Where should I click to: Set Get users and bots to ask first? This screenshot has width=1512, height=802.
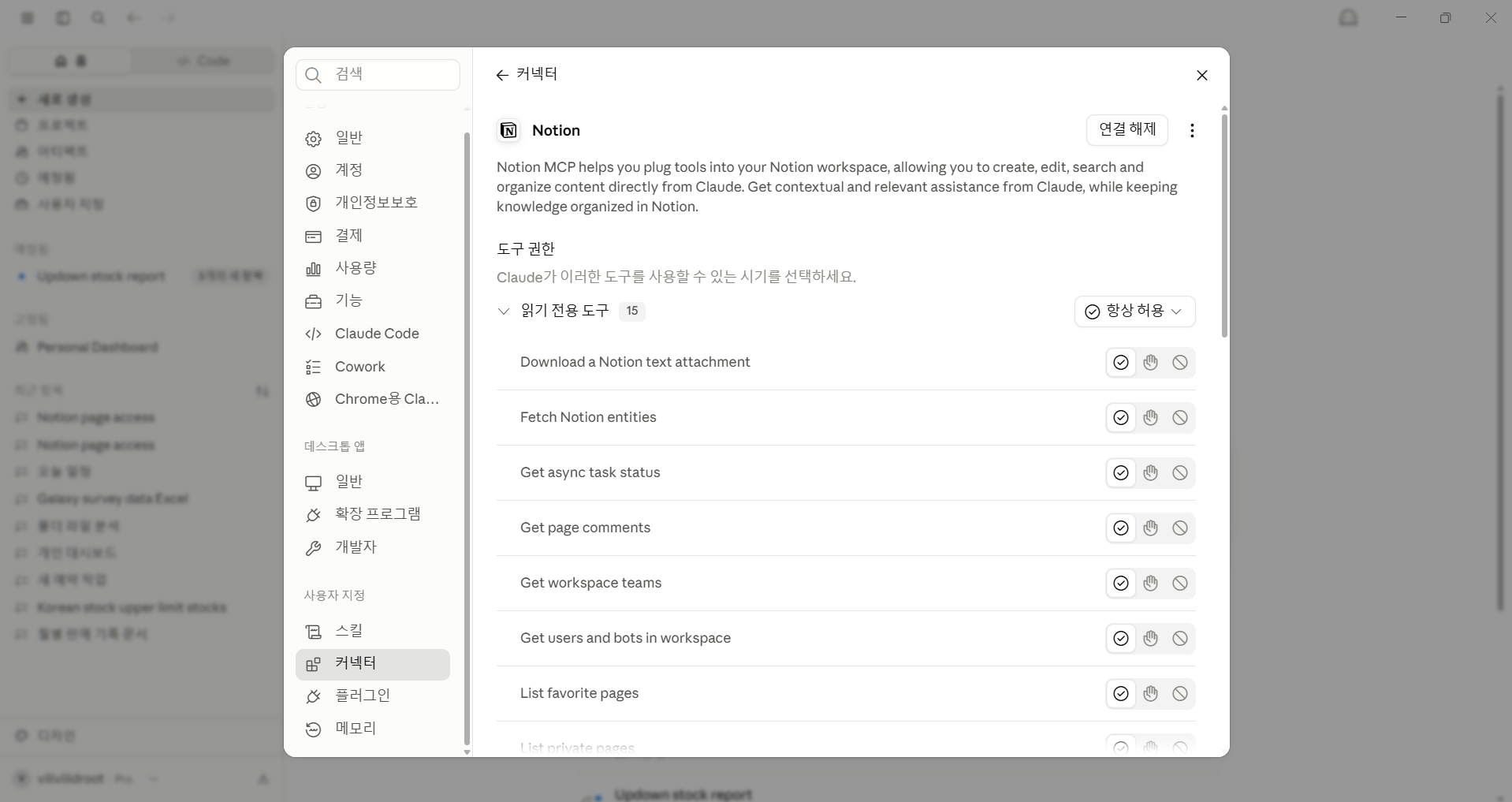point(1151,639)
